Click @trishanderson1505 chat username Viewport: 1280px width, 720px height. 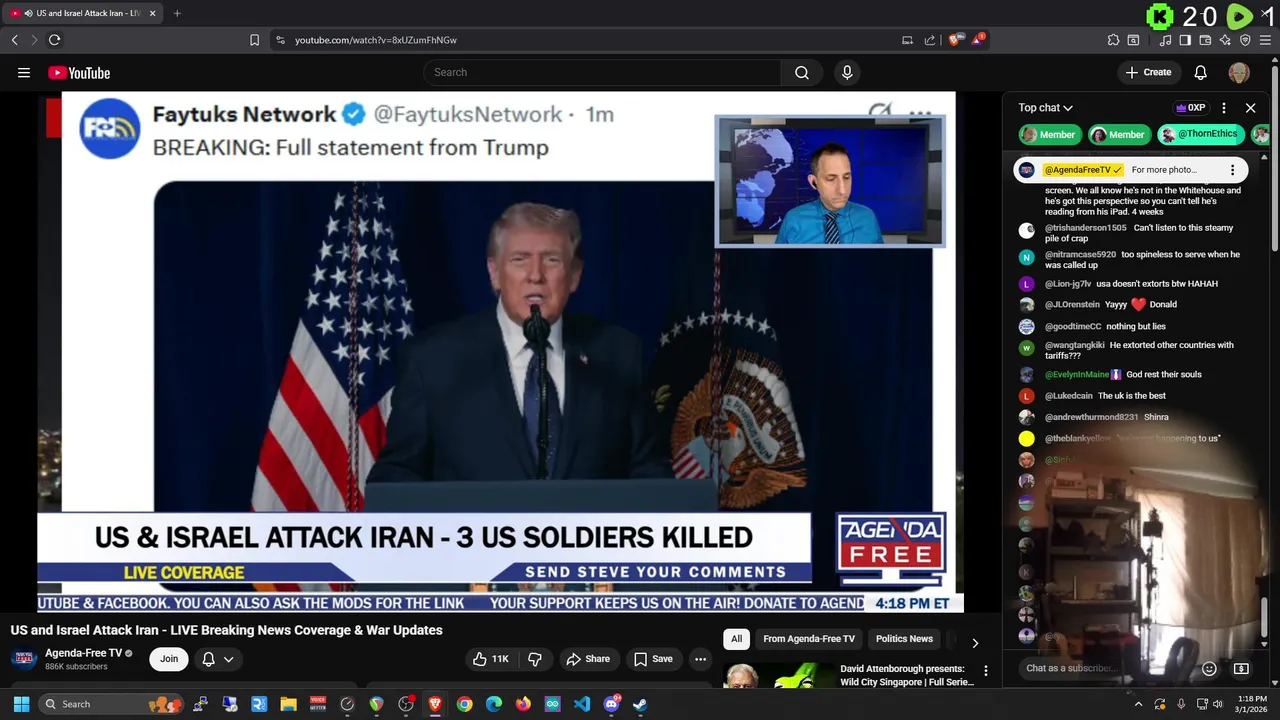pyautogui.click(x=1085, y=228)
